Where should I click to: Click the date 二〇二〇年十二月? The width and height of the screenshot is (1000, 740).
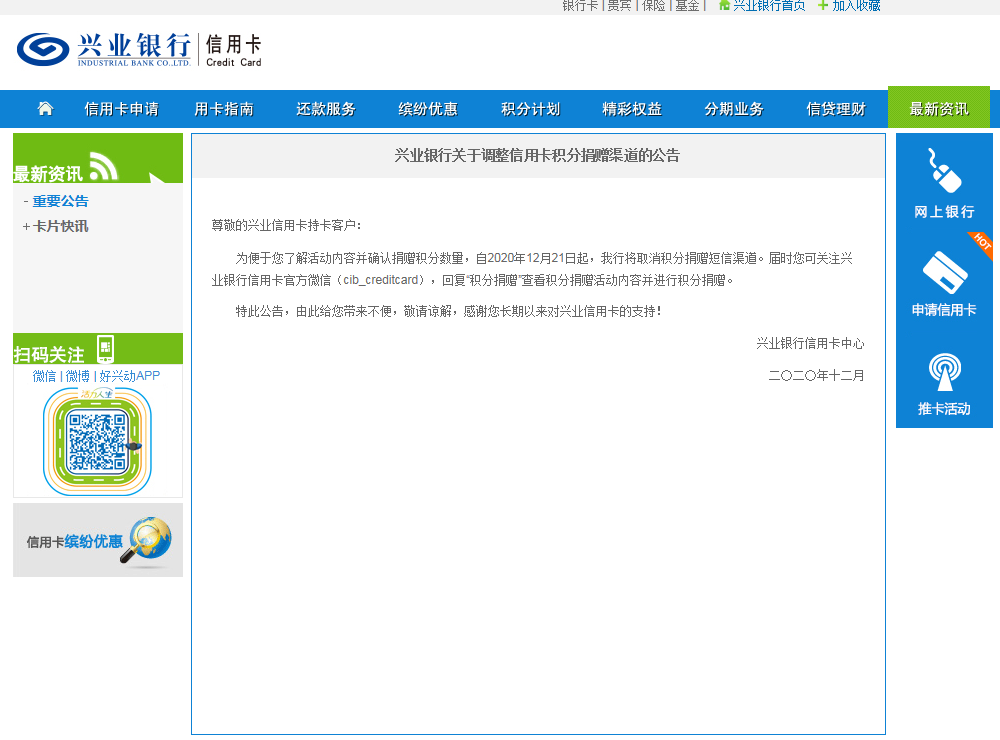click(816, 376)
